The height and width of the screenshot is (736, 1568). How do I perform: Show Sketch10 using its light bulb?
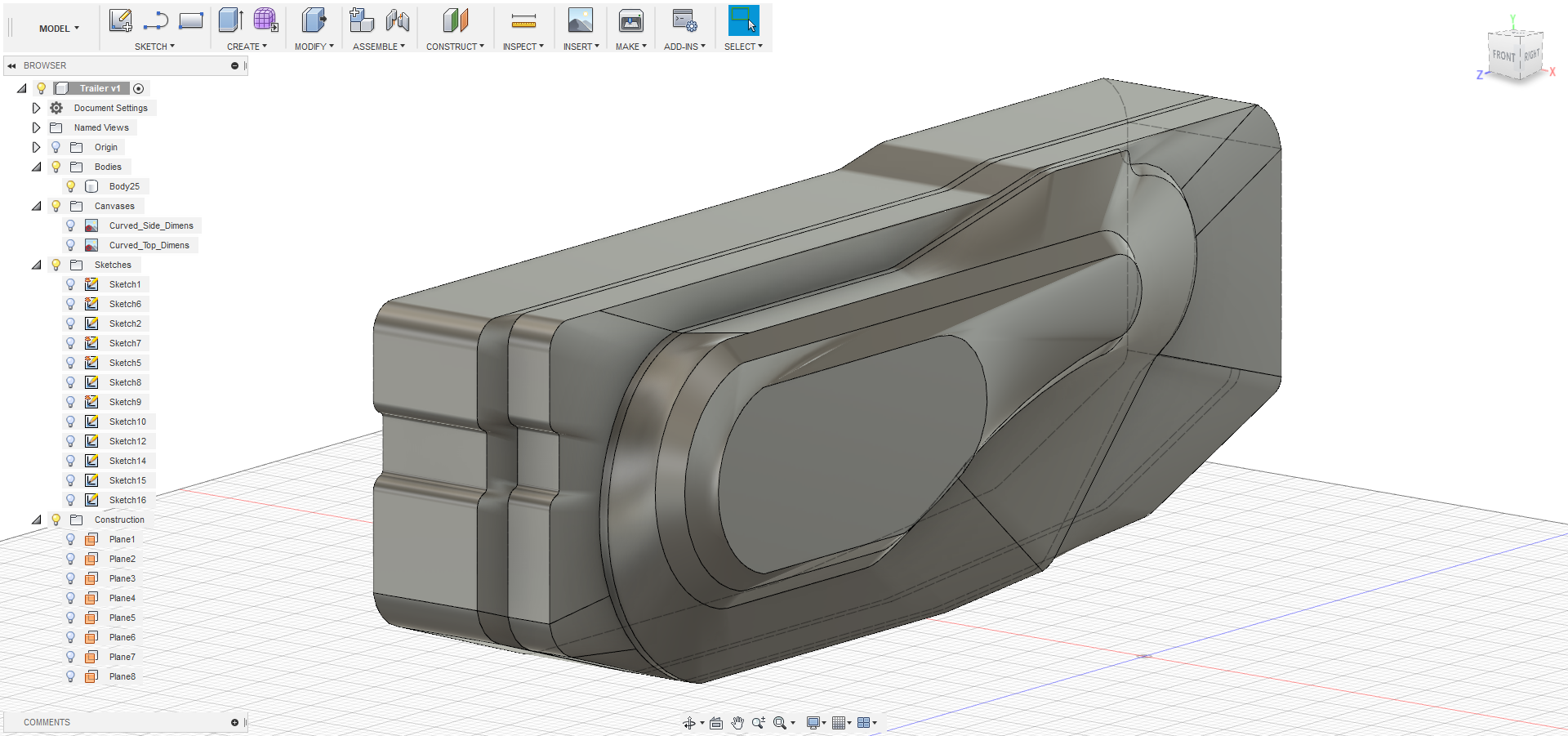click(71, 422)
